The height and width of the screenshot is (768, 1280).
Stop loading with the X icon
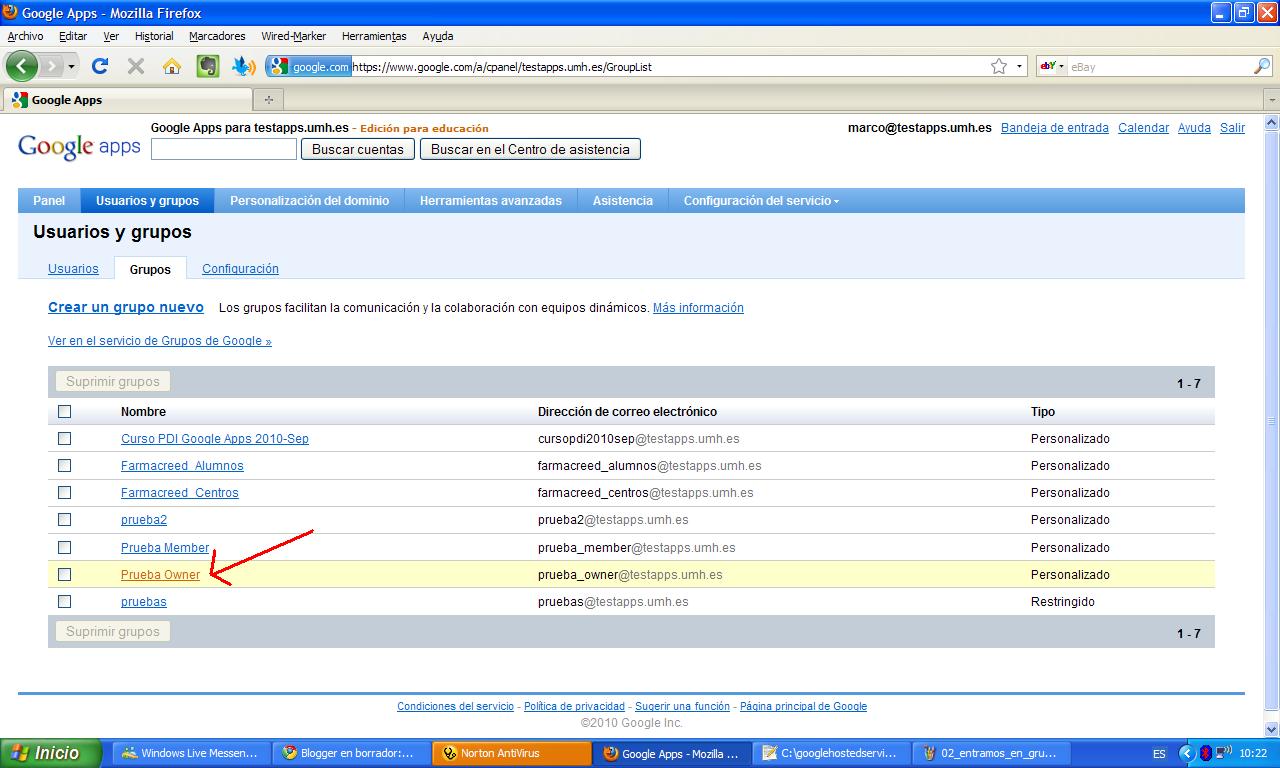[x=136, y=66]
